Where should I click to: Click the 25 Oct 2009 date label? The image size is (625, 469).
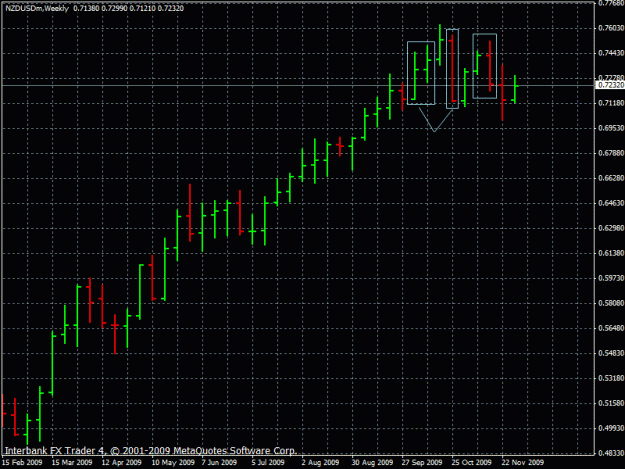pos(472,462)
